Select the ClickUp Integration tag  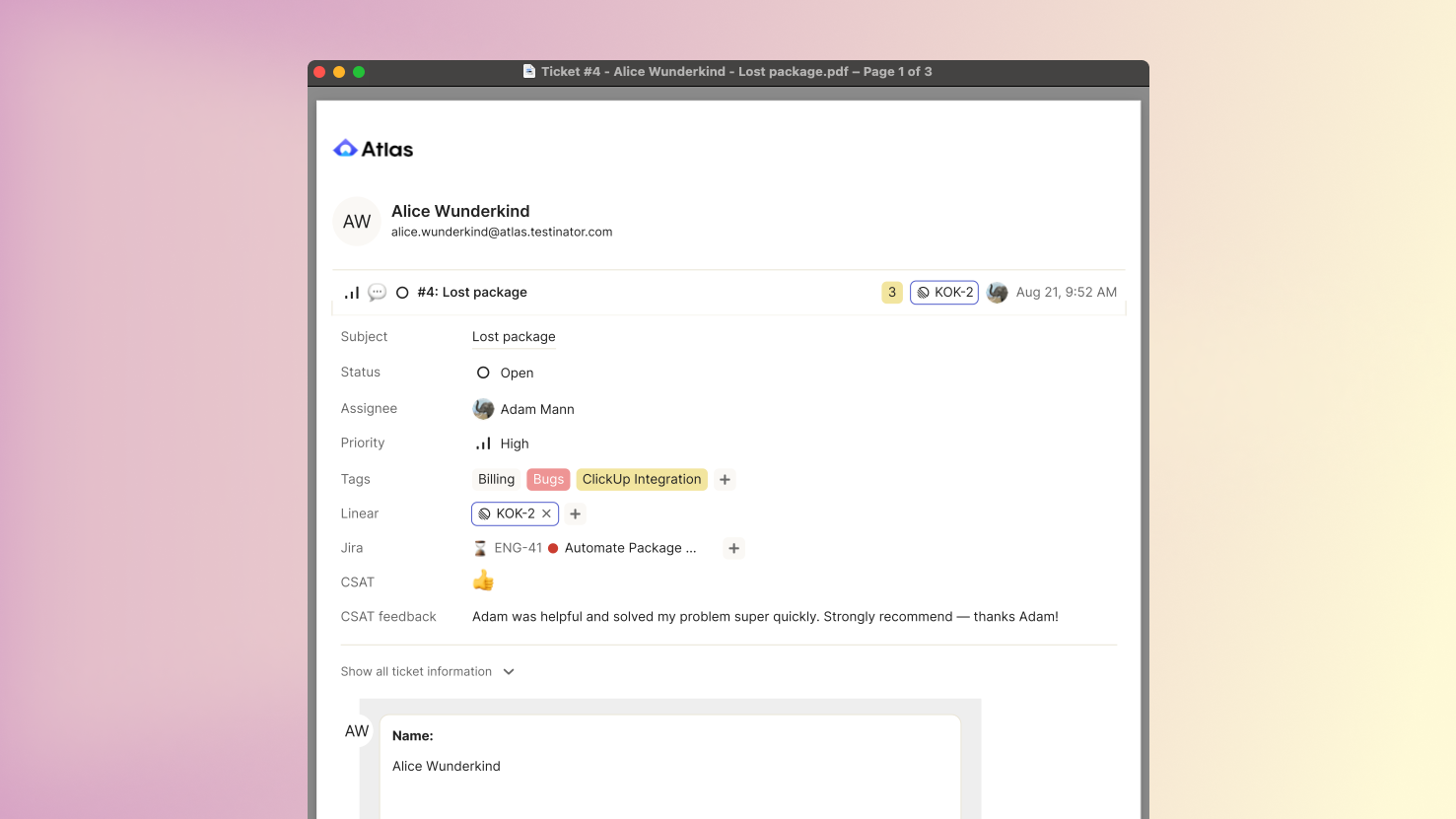[x=642, y=479]
